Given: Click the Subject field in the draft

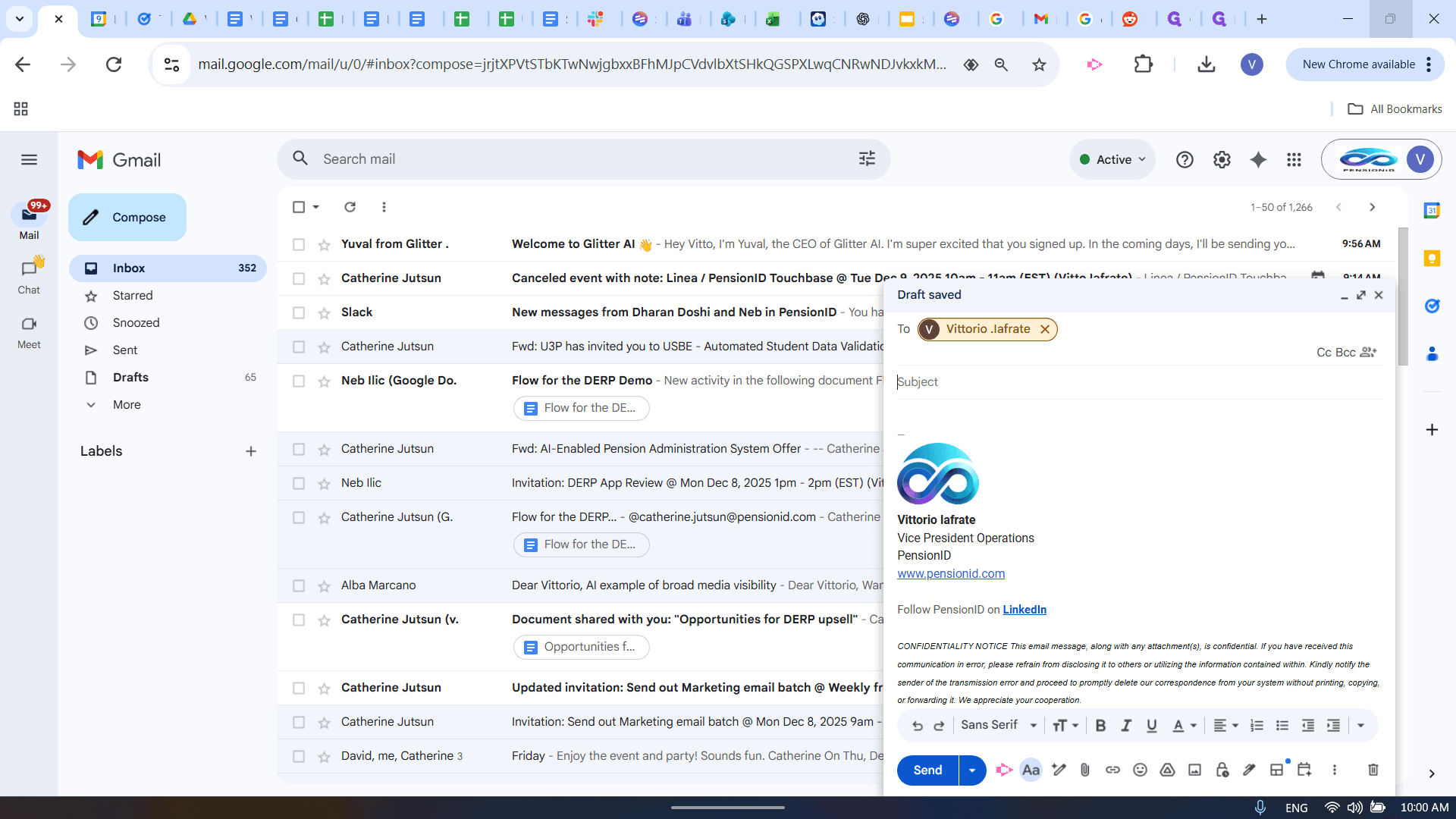Looking at the screenshot, I should [x=1139, y=382].
